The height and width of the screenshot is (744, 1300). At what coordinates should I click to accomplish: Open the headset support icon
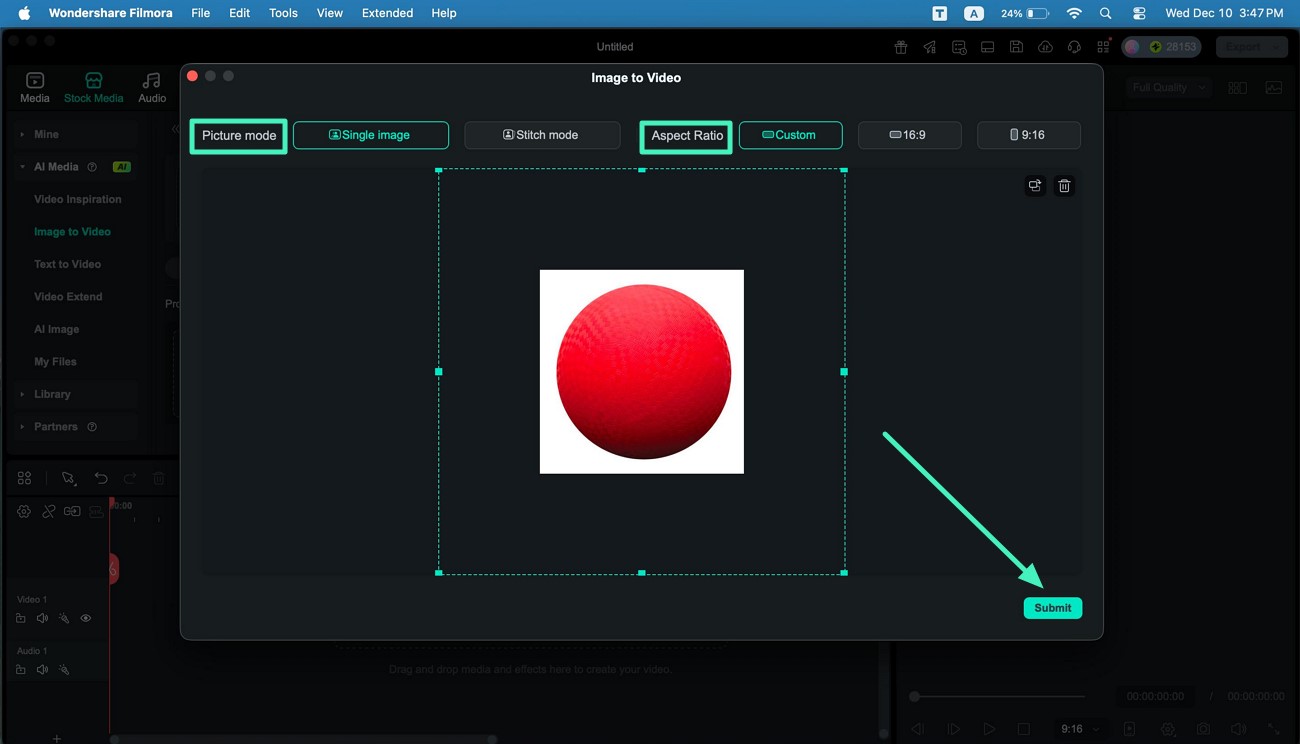click(x=1074, y=47)
